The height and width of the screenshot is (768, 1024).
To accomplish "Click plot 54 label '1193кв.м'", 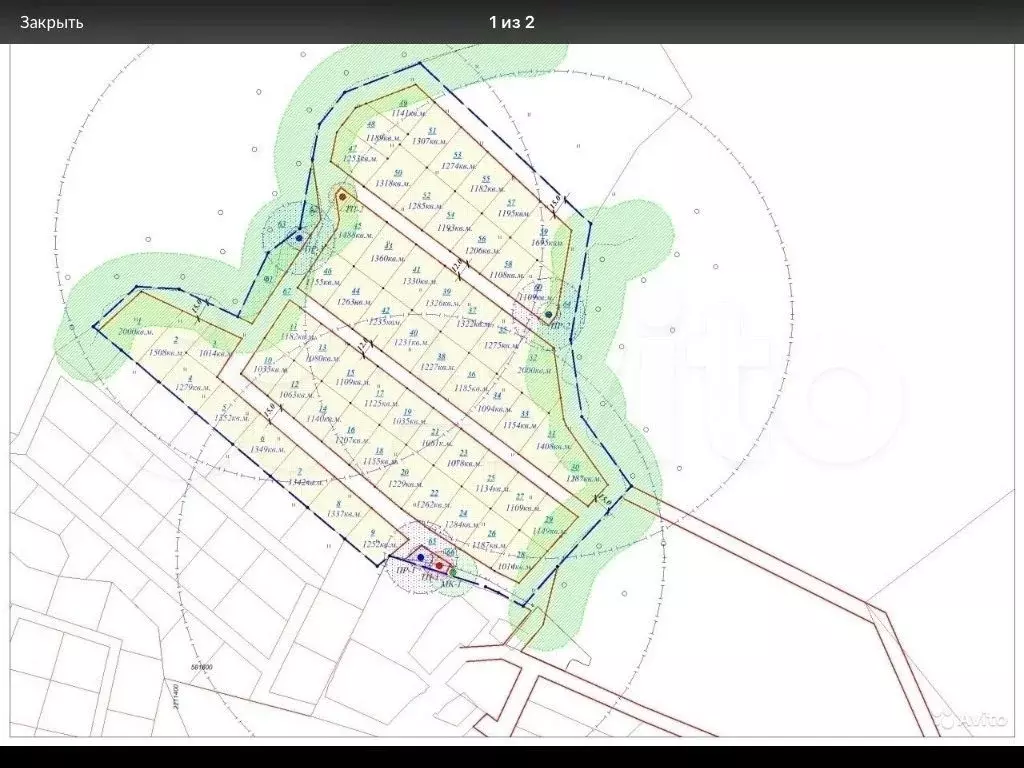I will point(455,228).
